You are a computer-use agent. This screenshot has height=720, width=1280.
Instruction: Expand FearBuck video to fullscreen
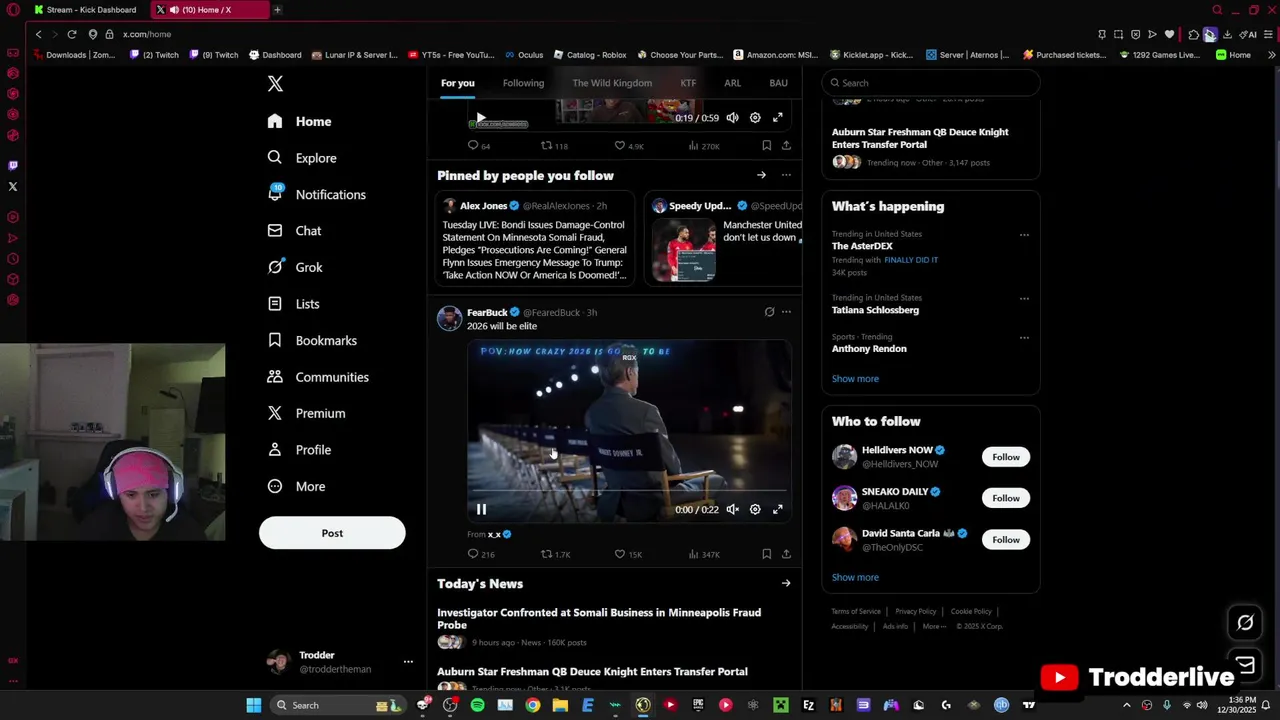pos(778,509)
